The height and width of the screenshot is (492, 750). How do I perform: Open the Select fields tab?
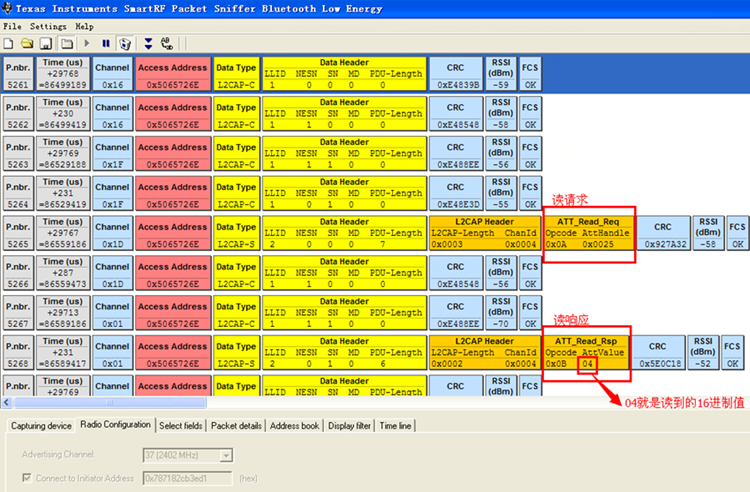180,426
